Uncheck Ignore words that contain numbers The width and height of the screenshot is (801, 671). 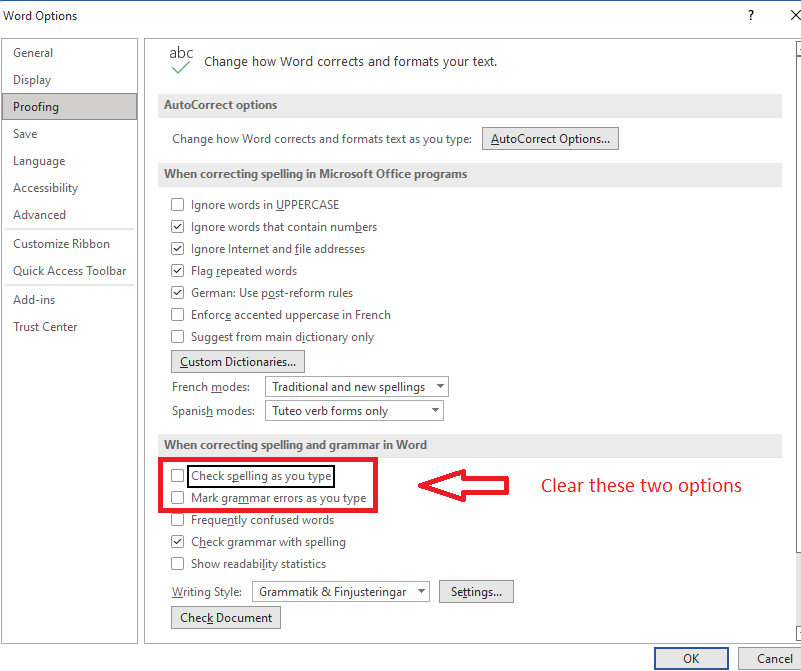click(x=178, y=227)
